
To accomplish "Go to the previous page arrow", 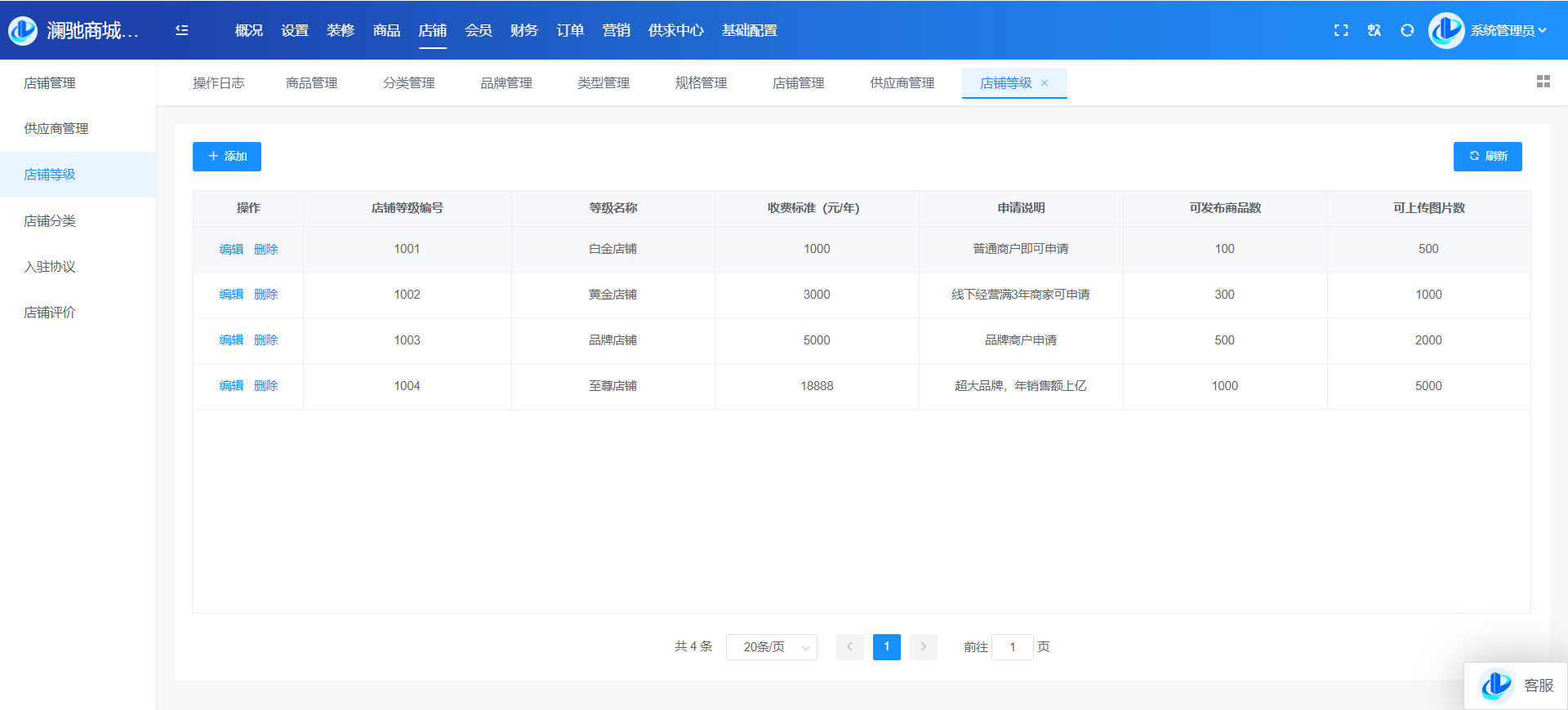I will [849, 647].
